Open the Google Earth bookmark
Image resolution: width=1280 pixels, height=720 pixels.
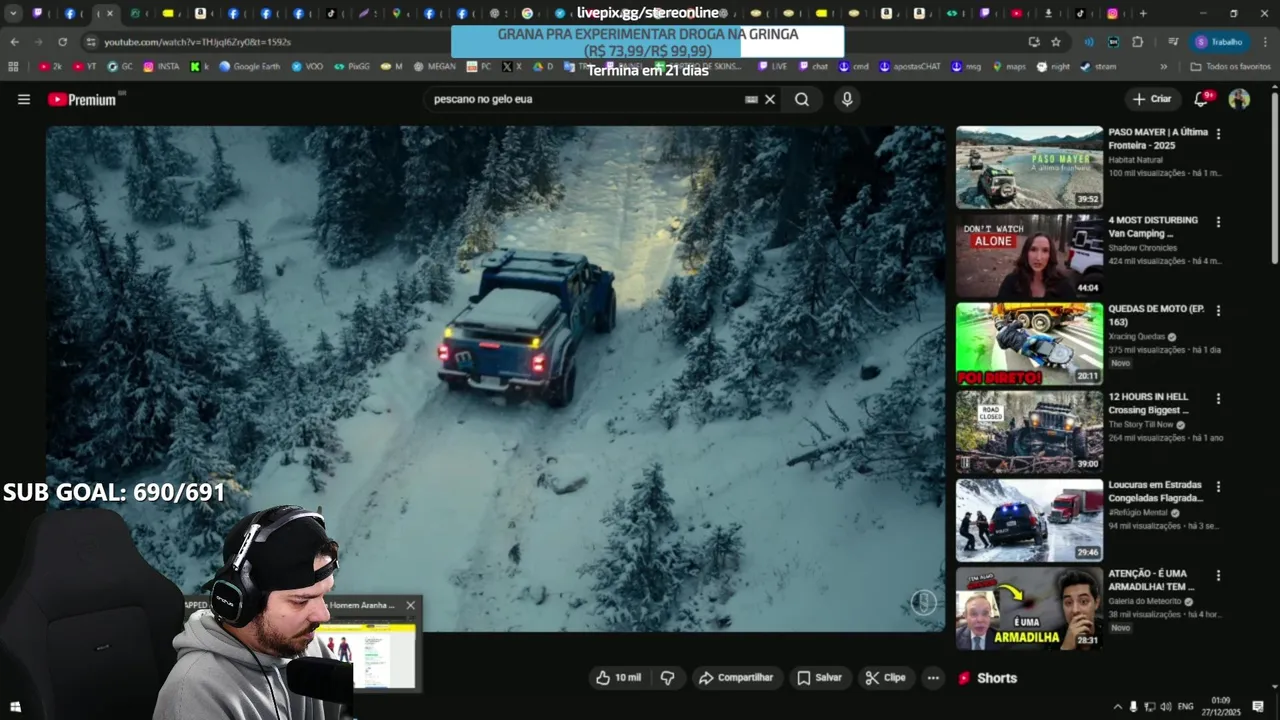coord(250,66)
